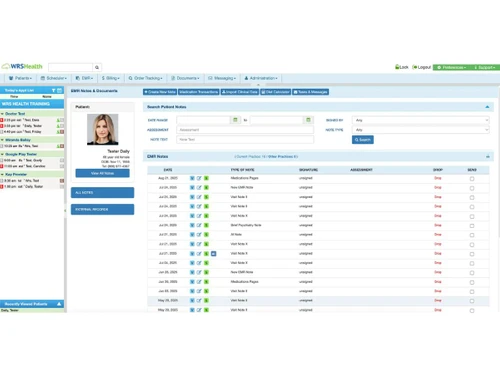The image size is (500, 375).
Task: Open the Scheduler menu
Action: point(53,78)
